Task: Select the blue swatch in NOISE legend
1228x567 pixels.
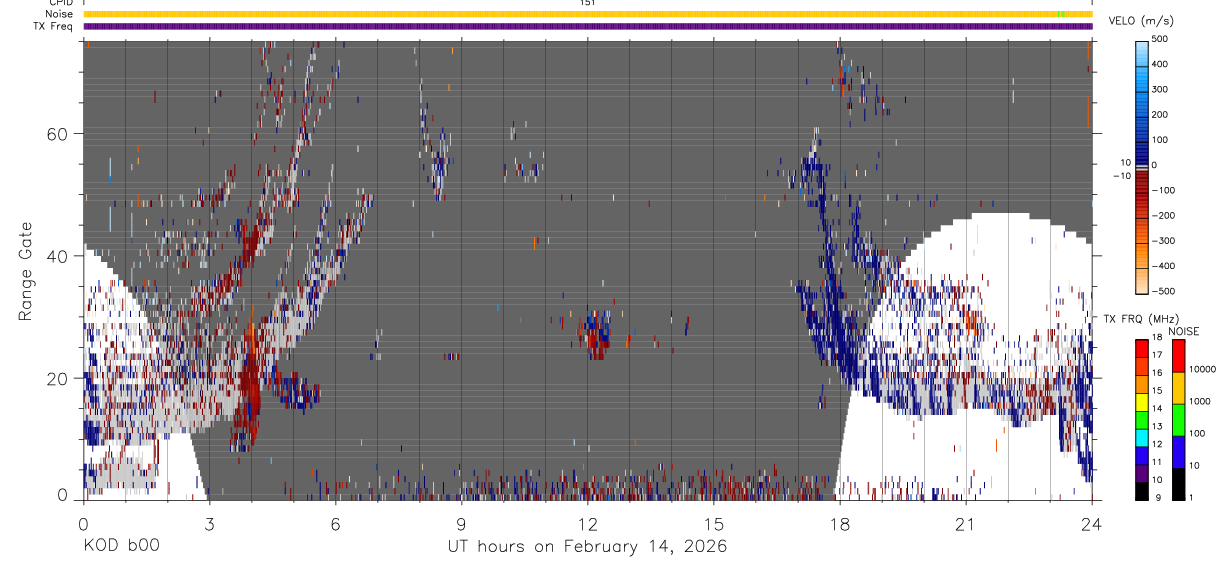Action: pos(1178,452)
